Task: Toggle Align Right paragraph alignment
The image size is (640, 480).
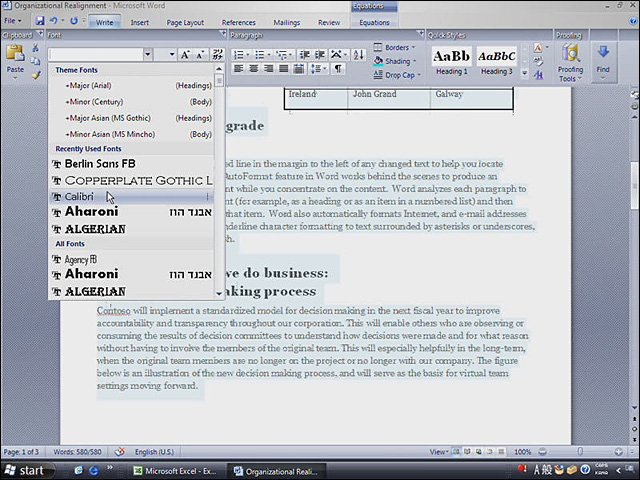Action: pyautogui.click(x=268, y=69)
